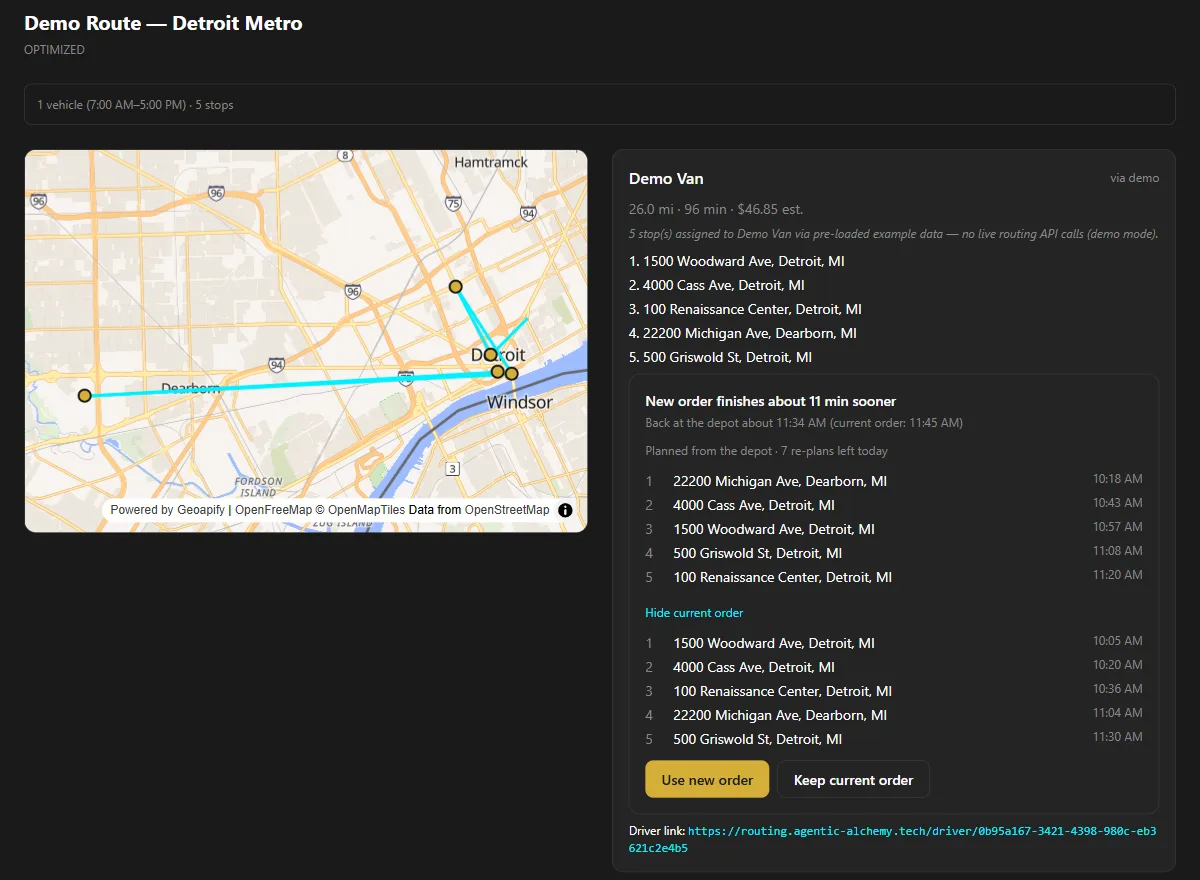Choose Keep current order
Viewport: 1200px width, 880px height.
[x=853, y=780]
